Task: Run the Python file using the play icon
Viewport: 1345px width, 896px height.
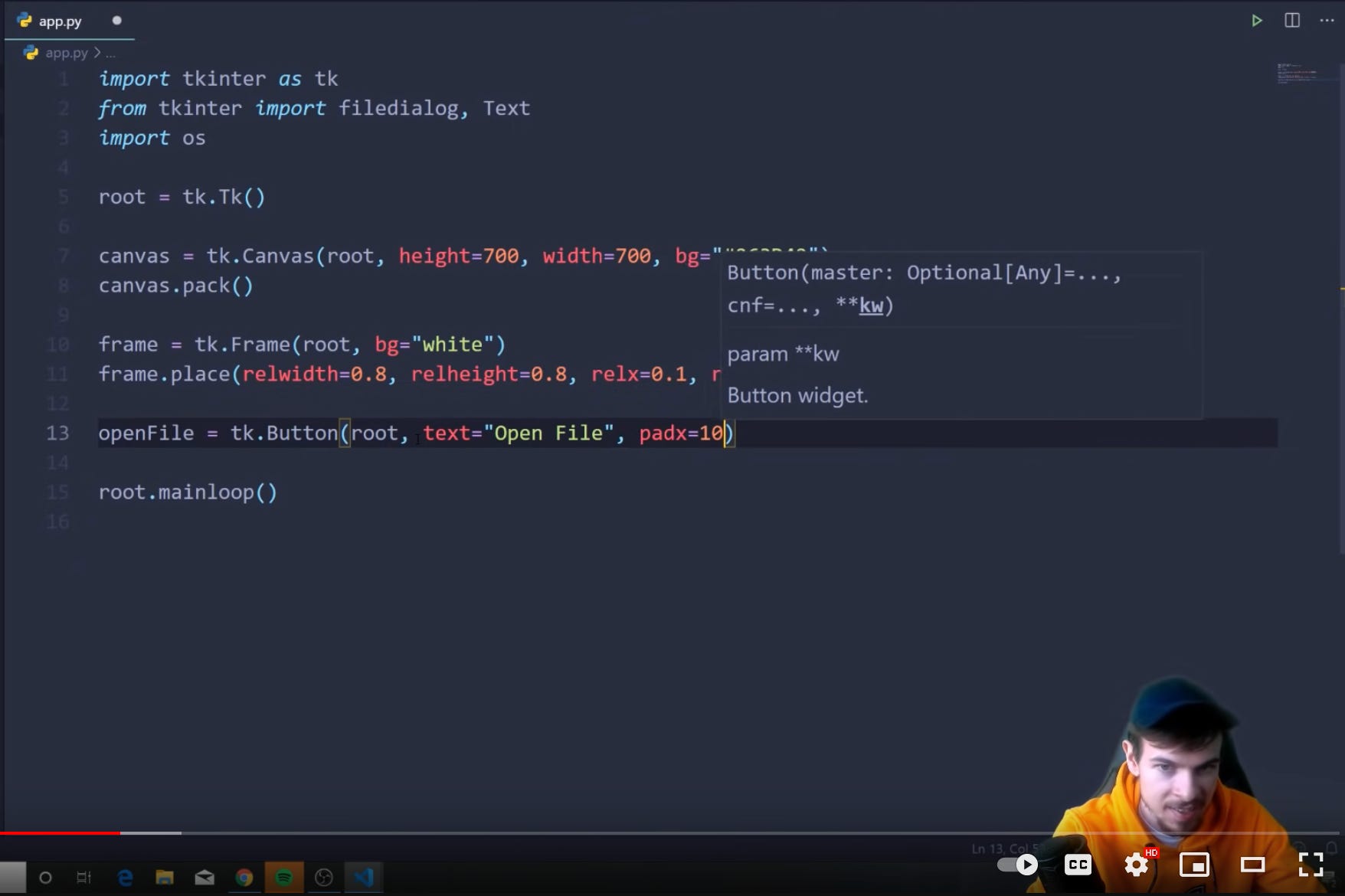Action: (x=1257, y=20)
